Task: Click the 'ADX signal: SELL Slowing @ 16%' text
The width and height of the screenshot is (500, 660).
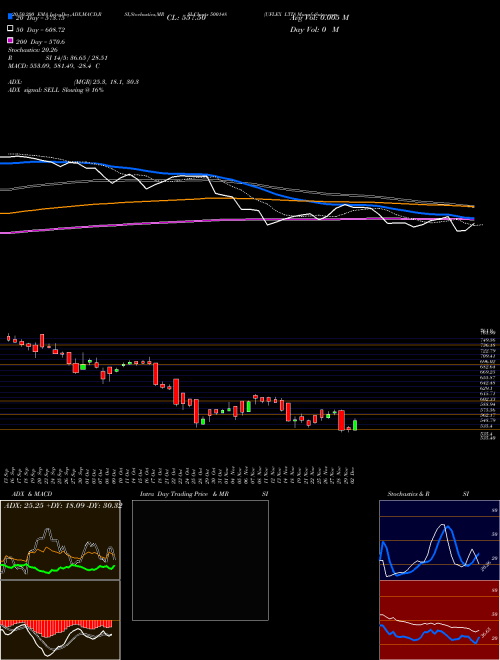Action: [56, 90]
